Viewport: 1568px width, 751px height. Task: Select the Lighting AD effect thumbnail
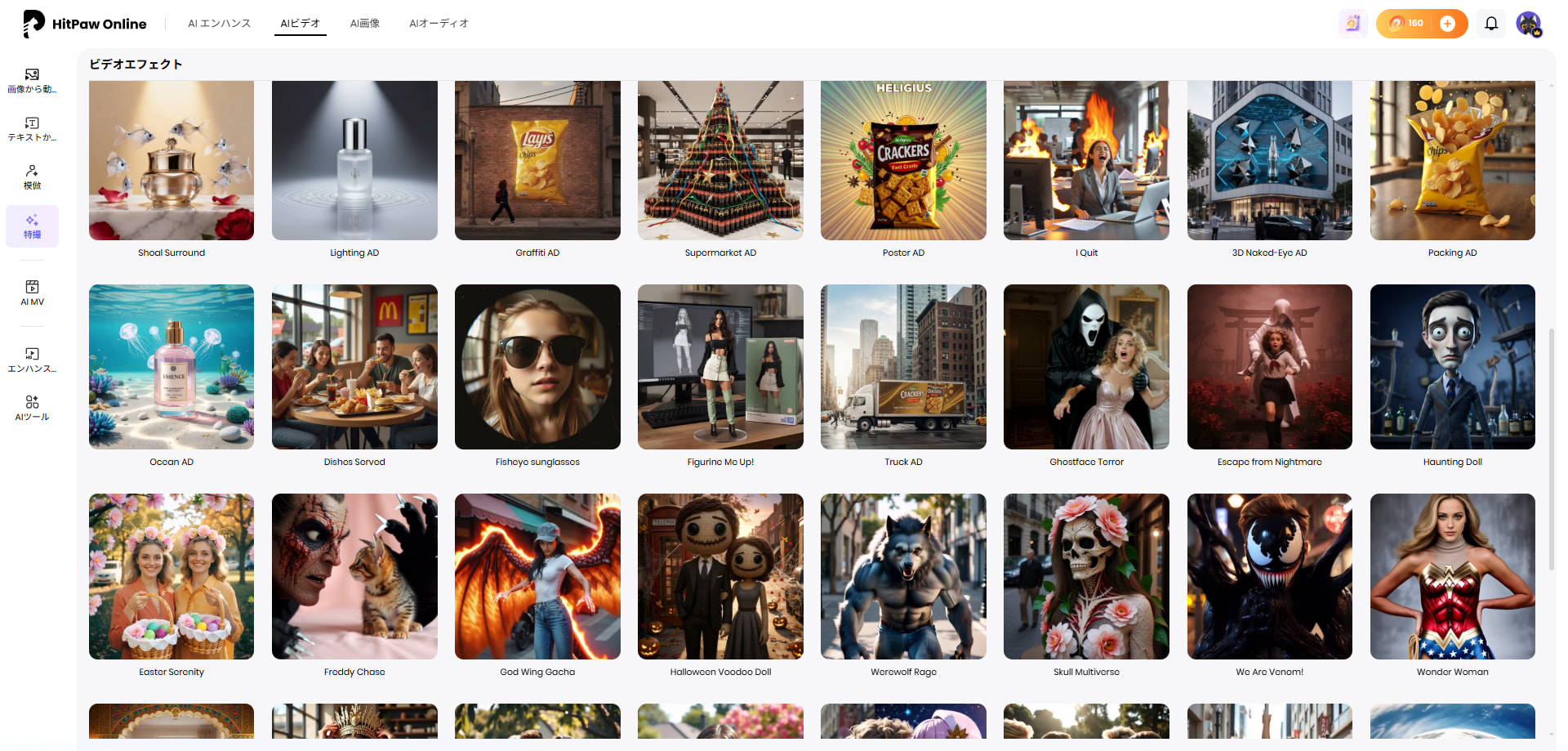click(x=354, y=160)
